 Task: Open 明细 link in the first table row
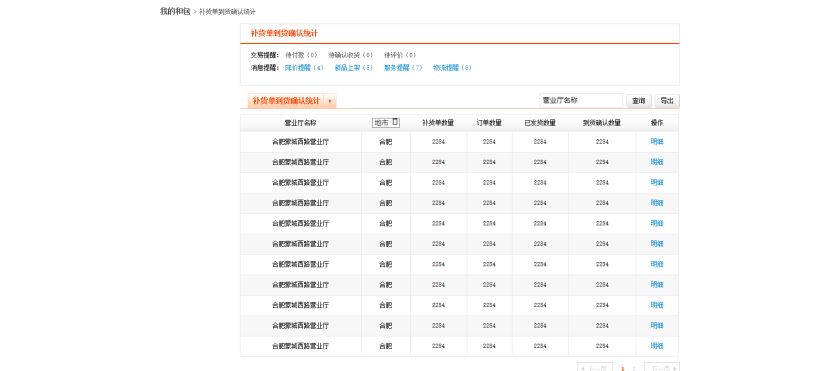pyautogui.click(x=657, y=142)
